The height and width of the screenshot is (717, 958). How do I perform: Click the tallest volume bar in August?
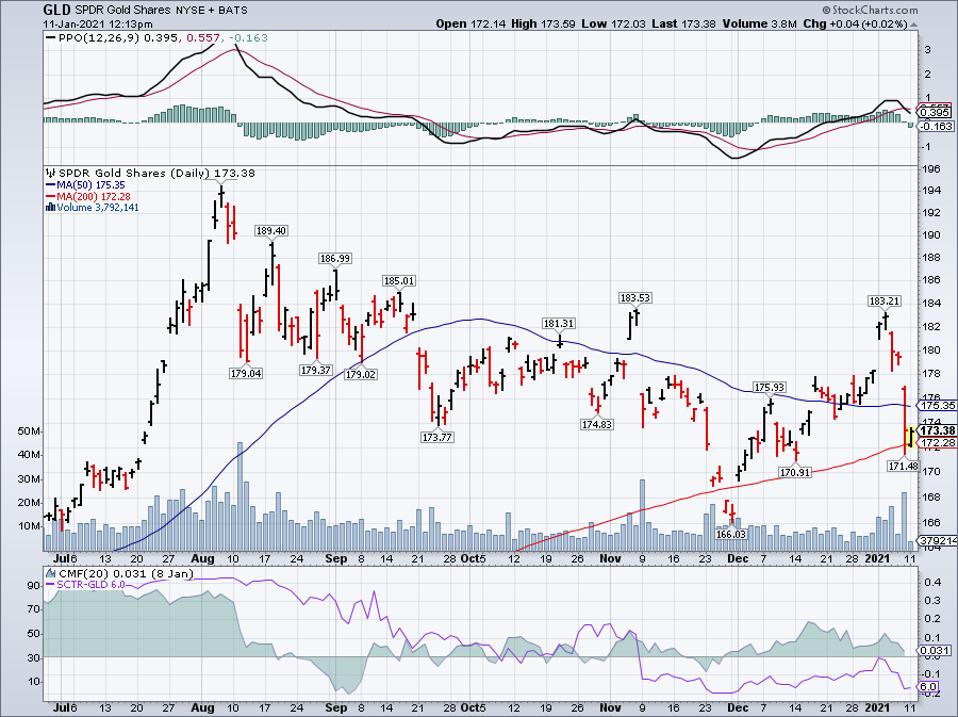coord(240,497)
